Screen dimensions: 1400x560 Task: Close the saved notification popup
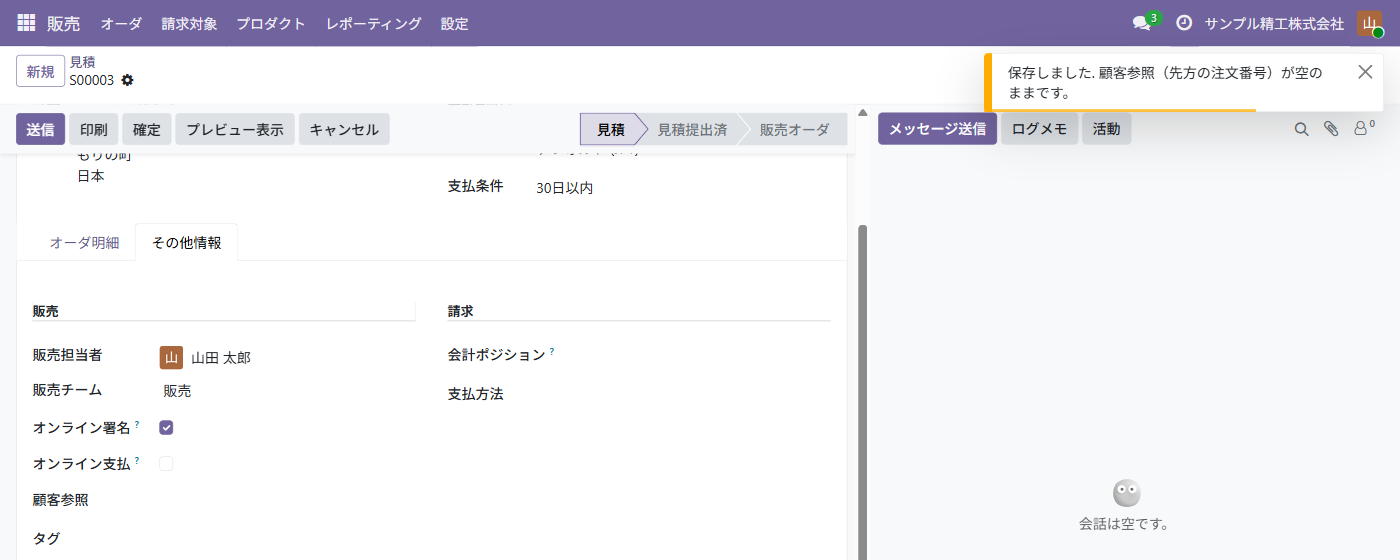(1365, 72)
